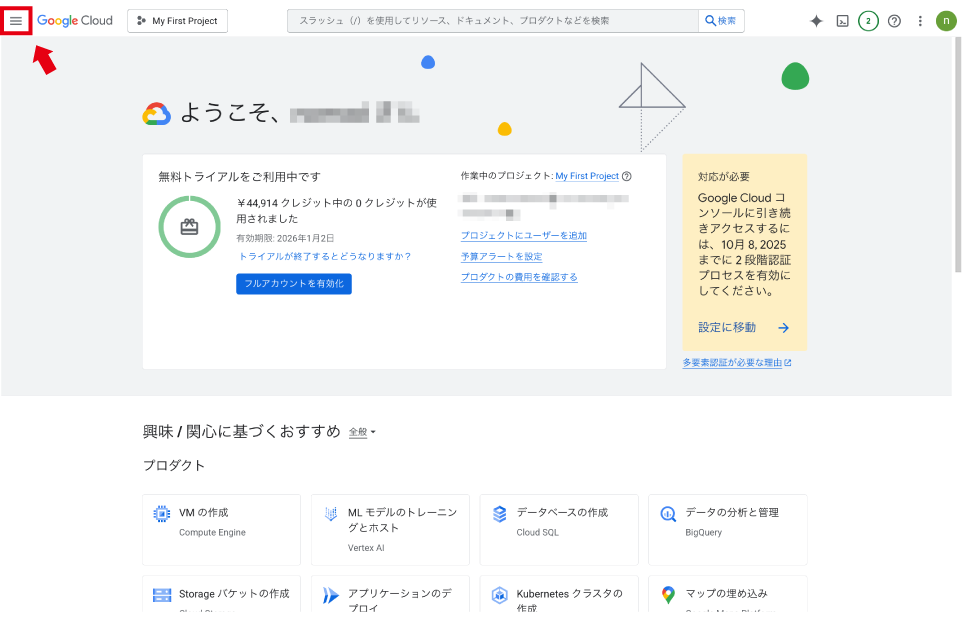The image size is (964, 617).
Task: Click フルアカウントを有効化 button
Action: click(x=294, y=284)
